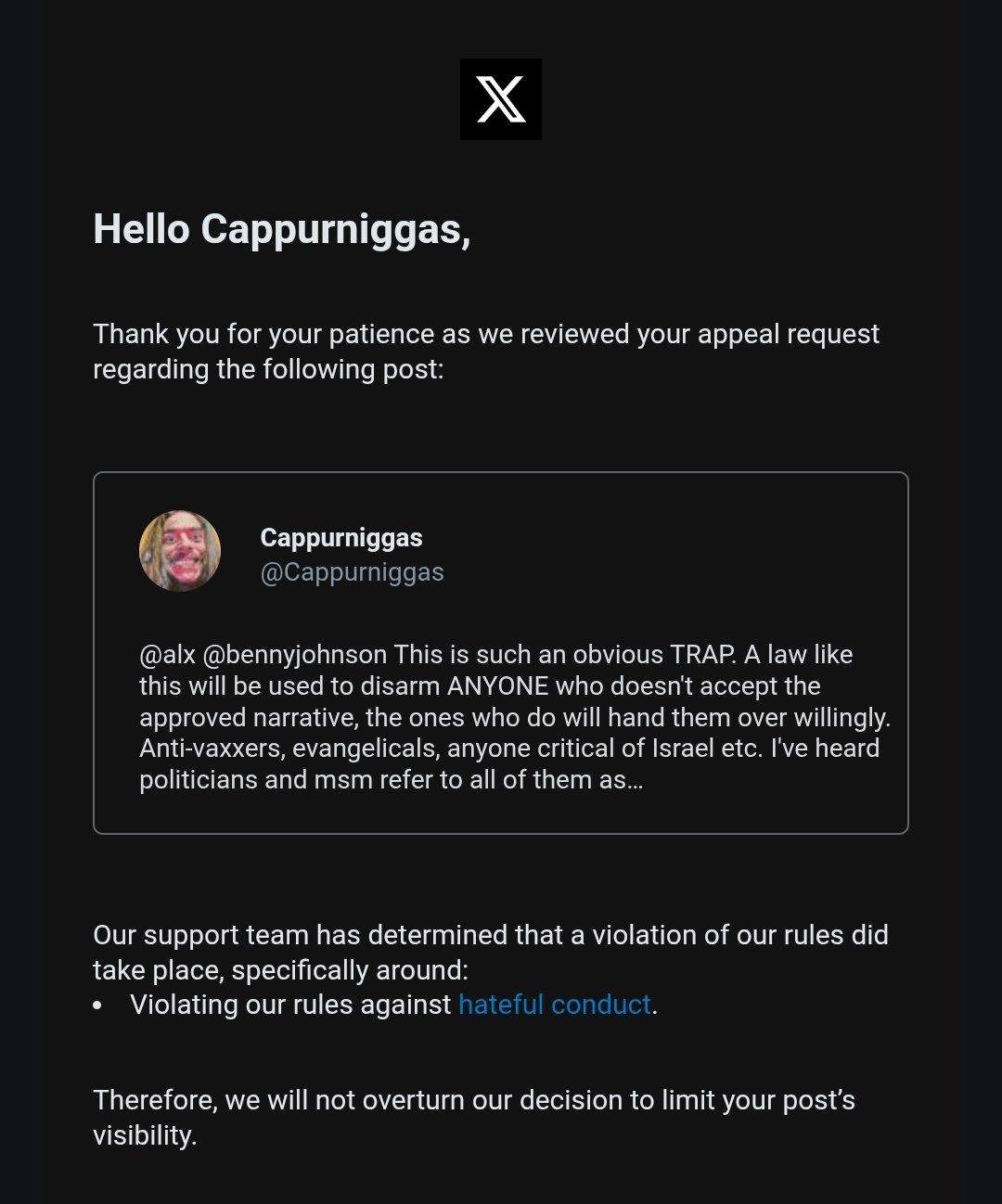
Task: Click the trailing ellipsis ending the quoted post
Action: click(x=636, y=781)
